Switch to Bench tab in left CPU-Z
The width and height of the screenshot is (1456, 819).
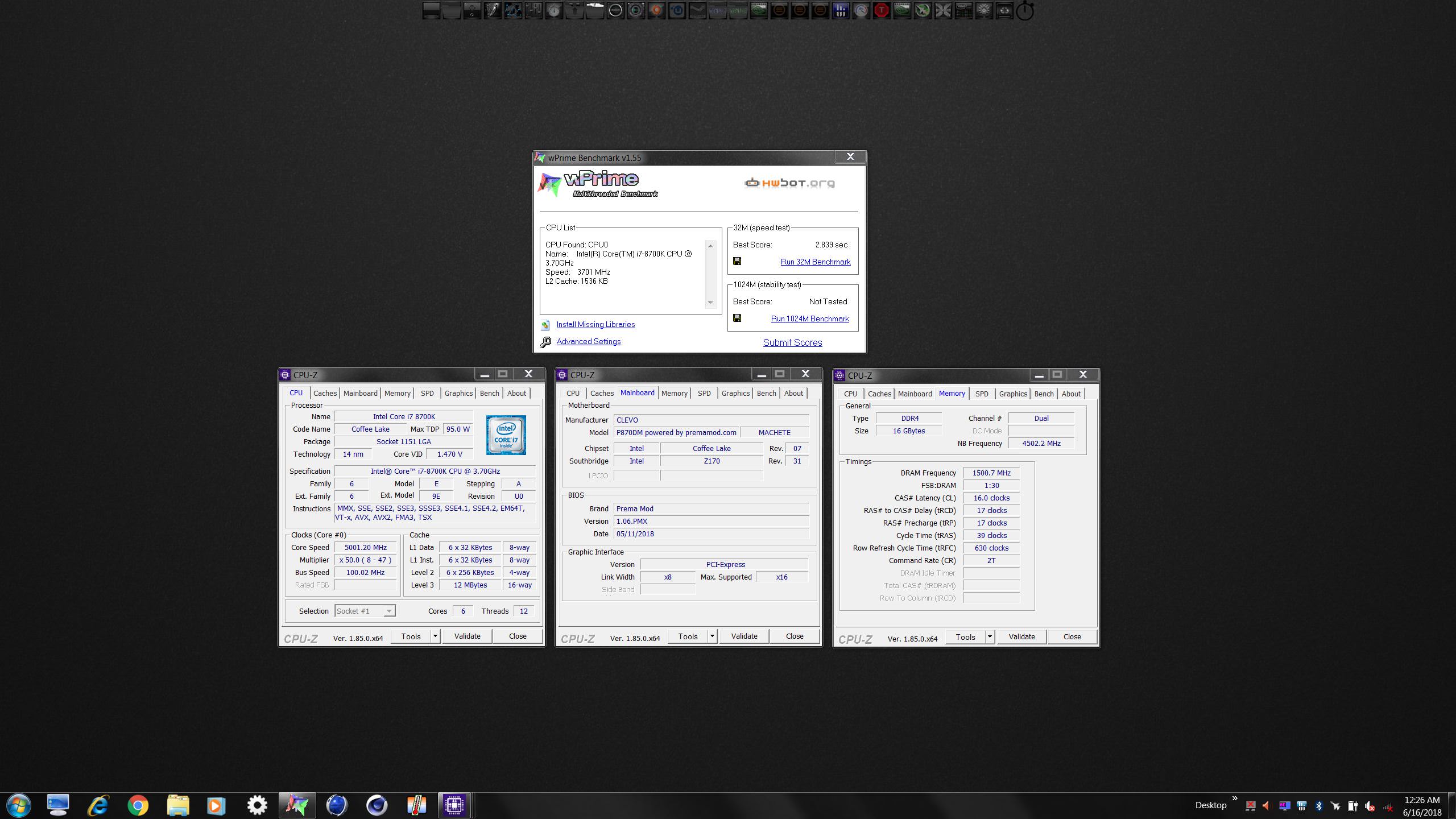point(489,393)
